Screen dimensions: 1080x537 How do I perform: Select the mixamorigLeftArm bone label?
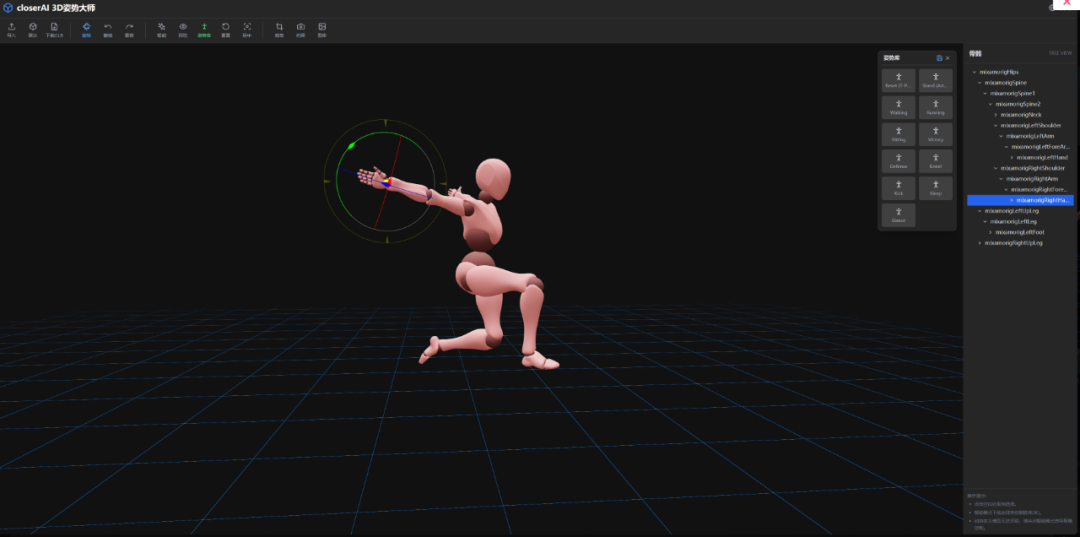(1030, 136)
